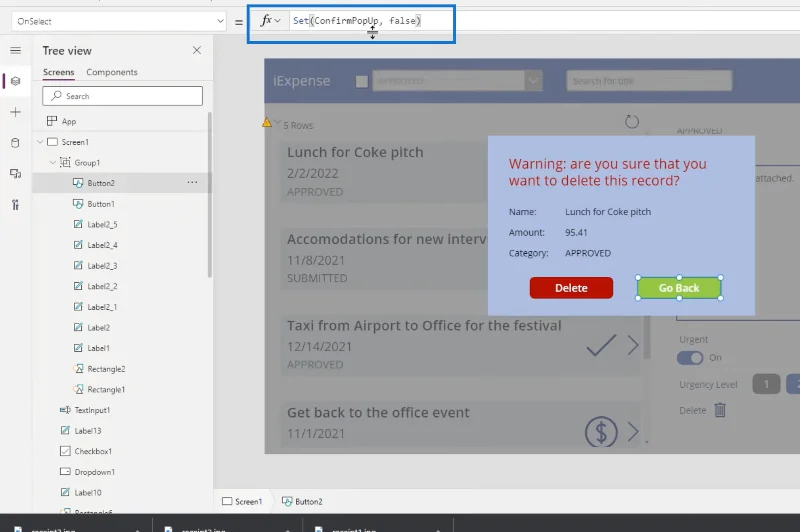Open the Advanced tools icon in left rail
Image resolution: width=800 pixels, height=532 pixels.
tap(15, 205)
